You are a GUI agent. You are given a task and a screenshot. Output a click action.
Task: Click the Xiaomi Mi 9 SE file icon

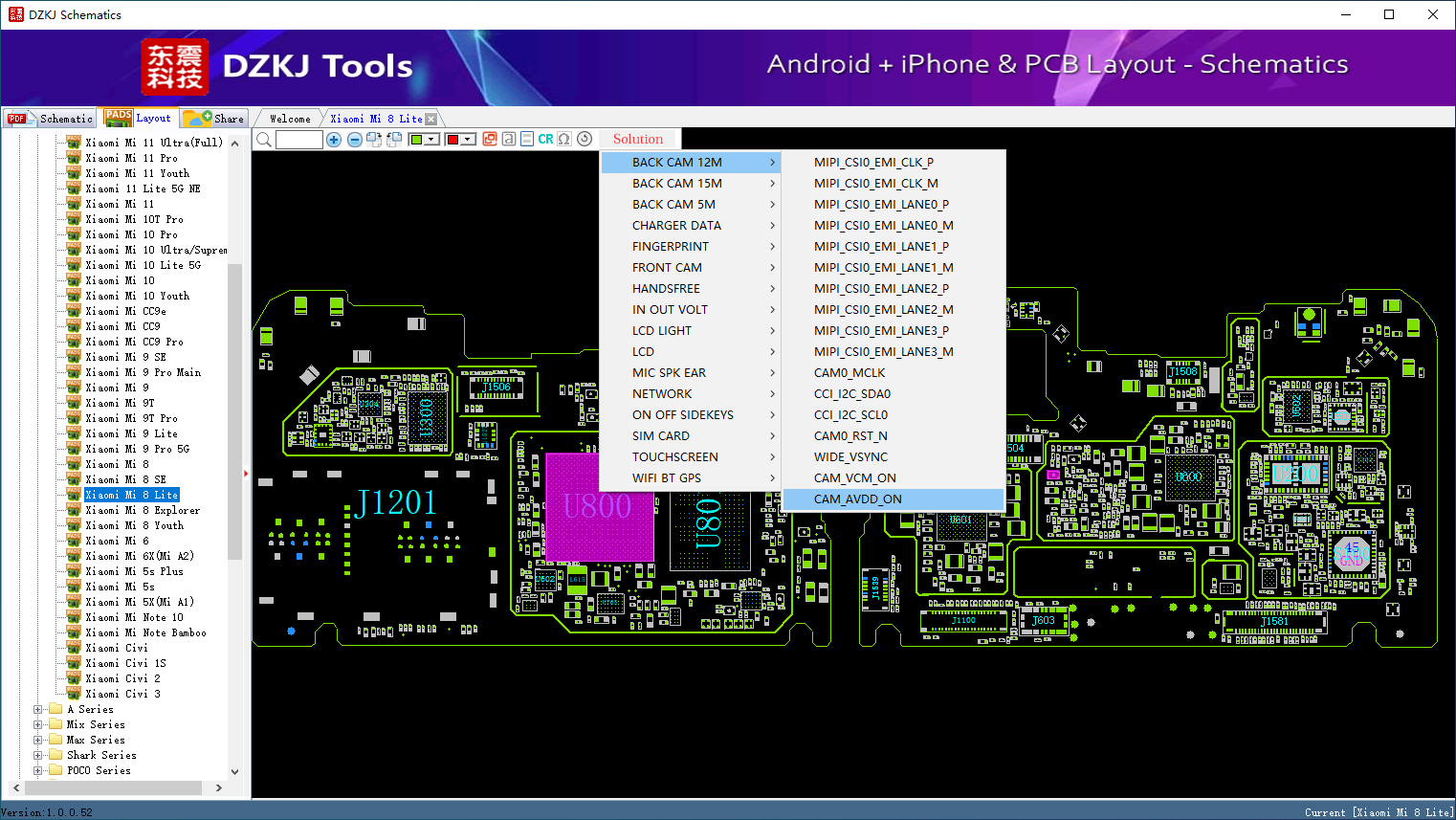74,357
